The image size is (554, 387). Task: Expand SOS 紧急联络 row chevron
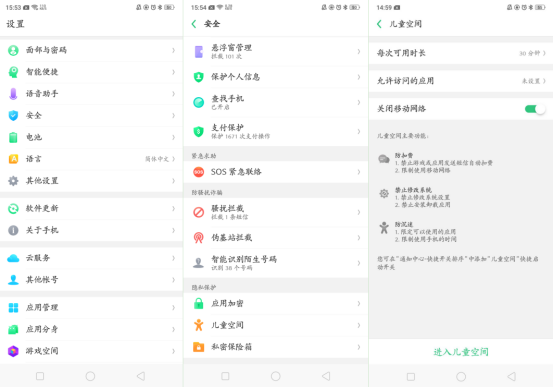coord(359,172)
